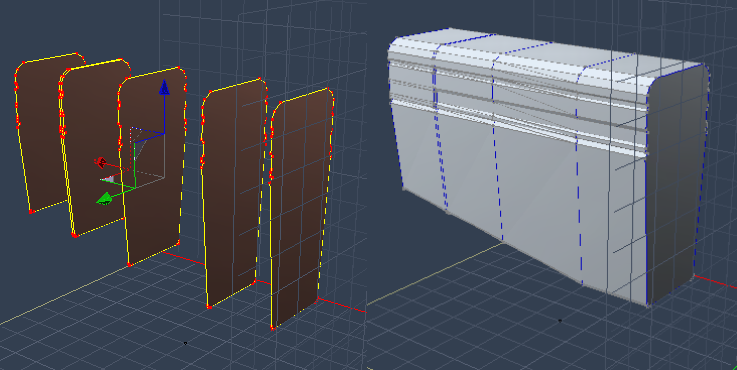Pick the solid blue outline edge of the end cap
Screen dimensions: 737x370
647,197
